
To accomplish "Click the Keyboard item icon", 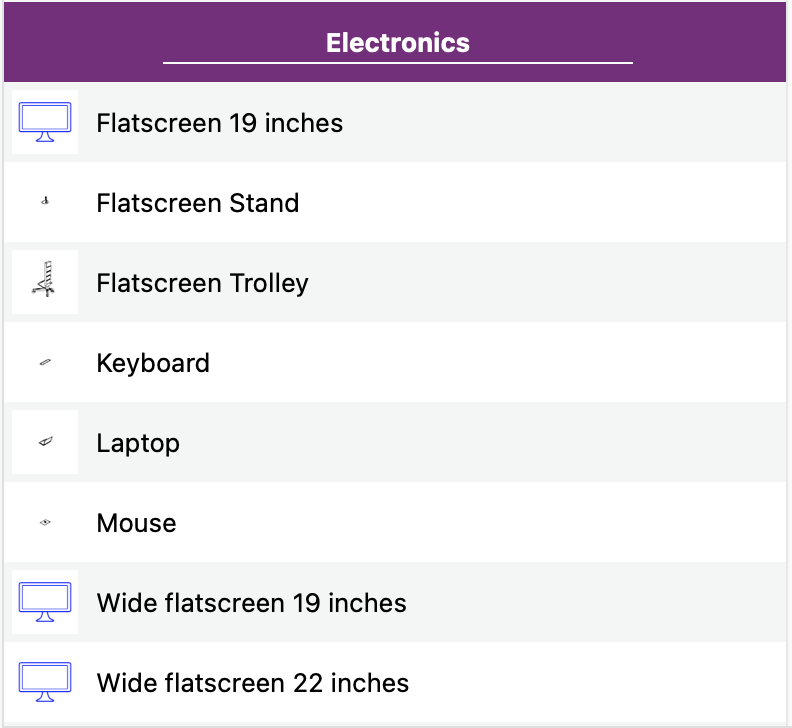I will pos(45,362).
